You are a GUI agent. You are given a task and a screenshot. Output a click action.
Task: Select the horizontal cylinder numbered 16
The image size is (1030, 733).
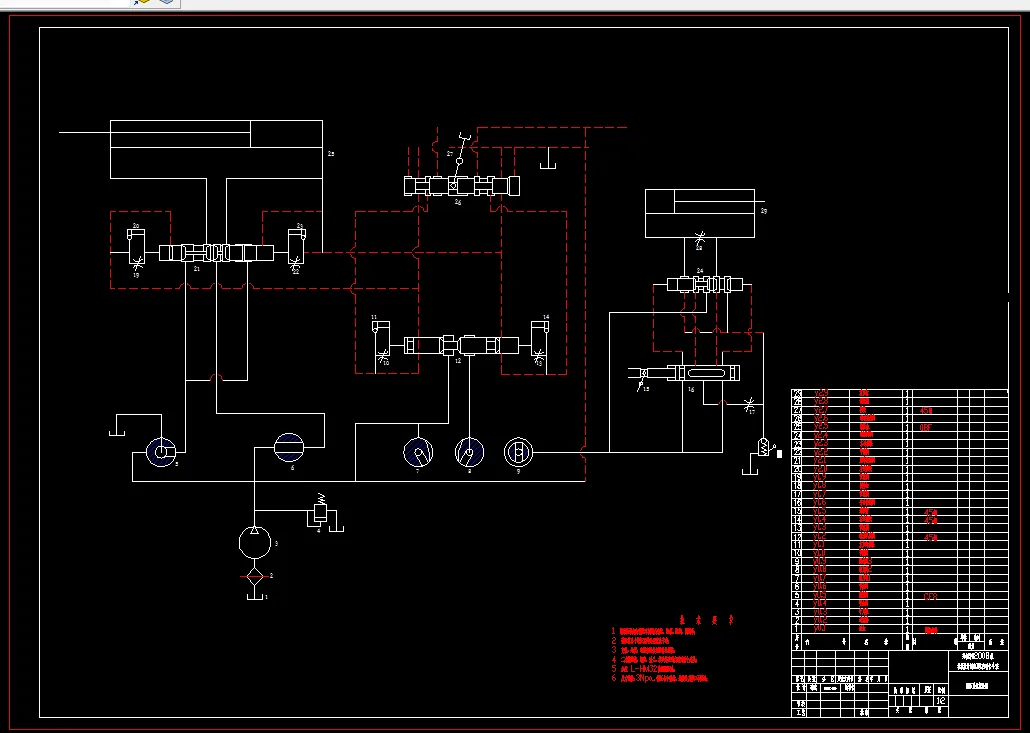point(704,374)
